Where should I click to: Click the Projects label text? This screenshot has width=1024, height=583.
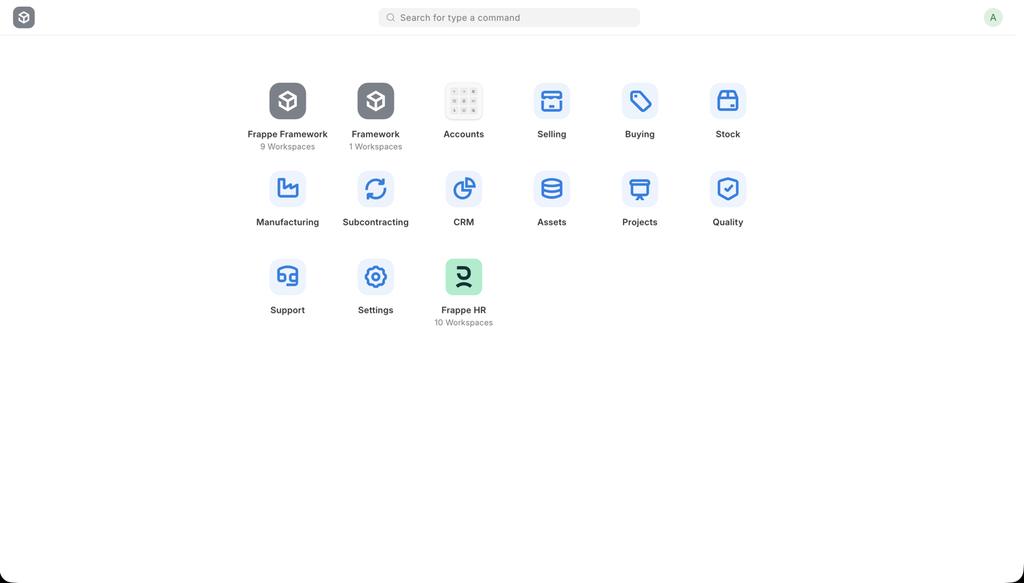click(640, 222)
